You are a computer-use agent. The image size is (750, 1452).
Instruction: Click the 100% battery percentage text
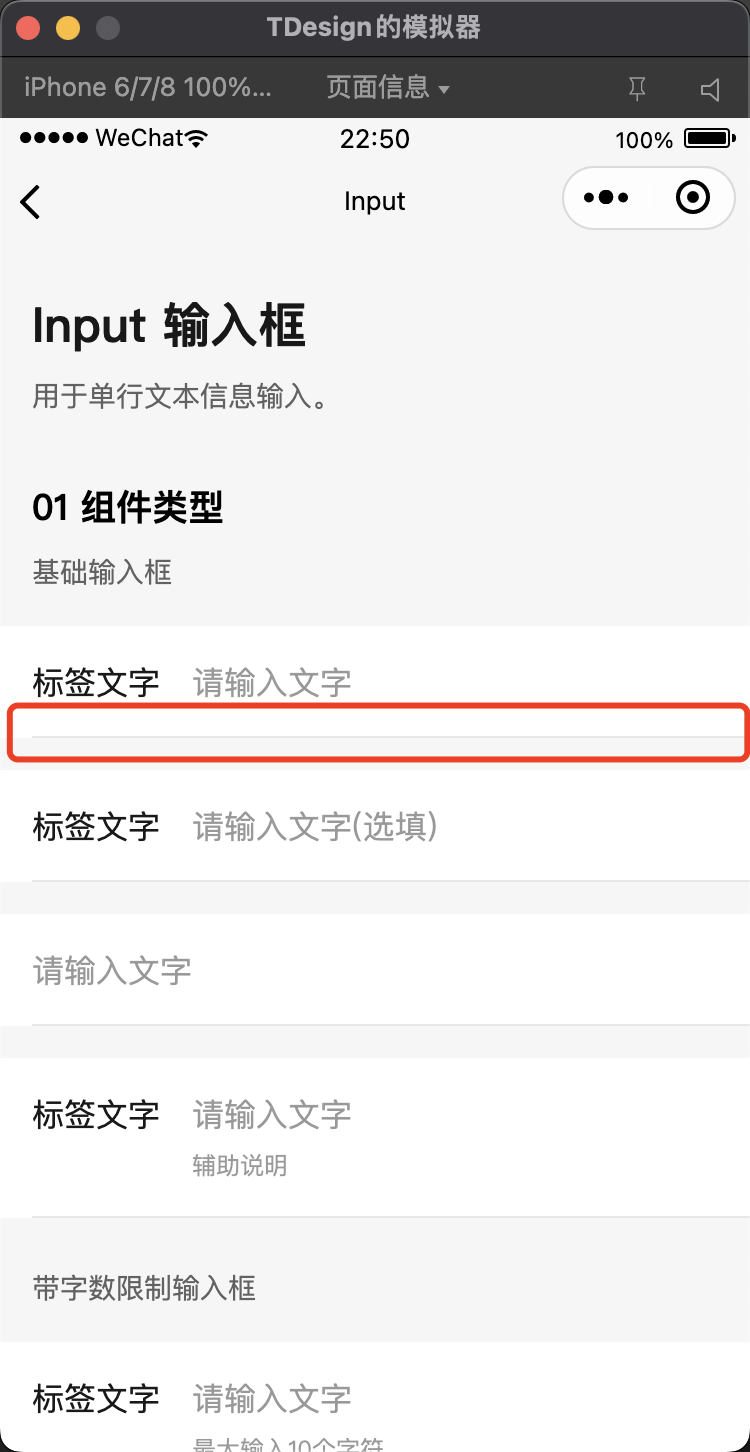click(646, 140)
